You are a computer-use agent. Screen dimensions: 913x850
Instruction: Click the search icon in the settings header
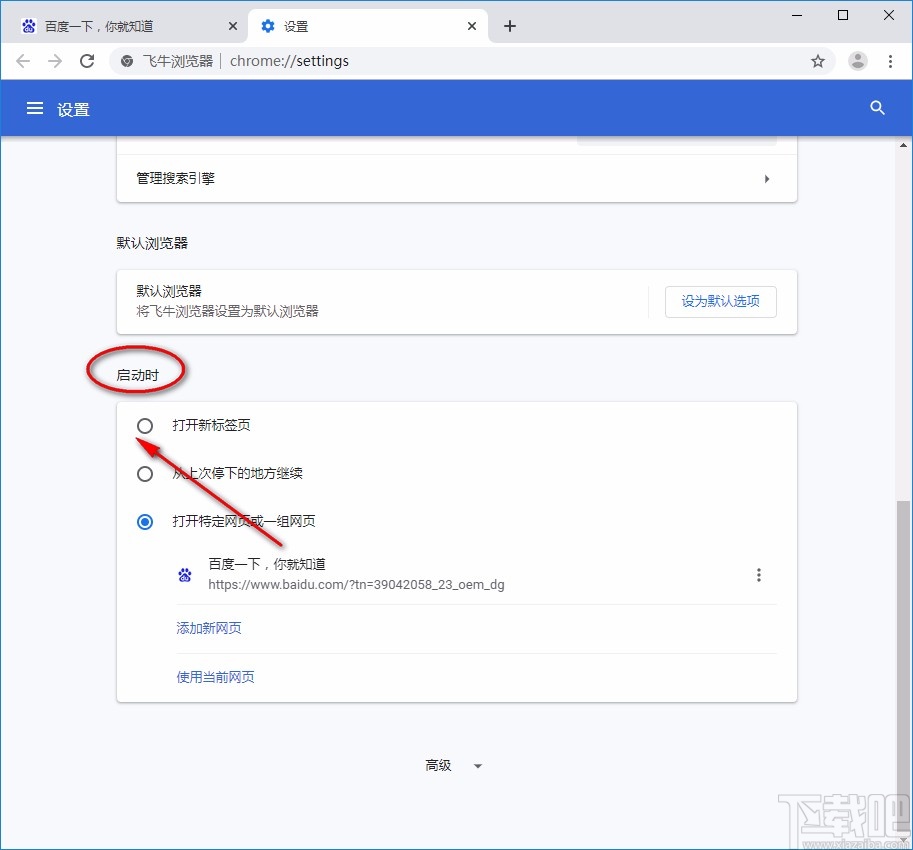click(x=877, y=108)
